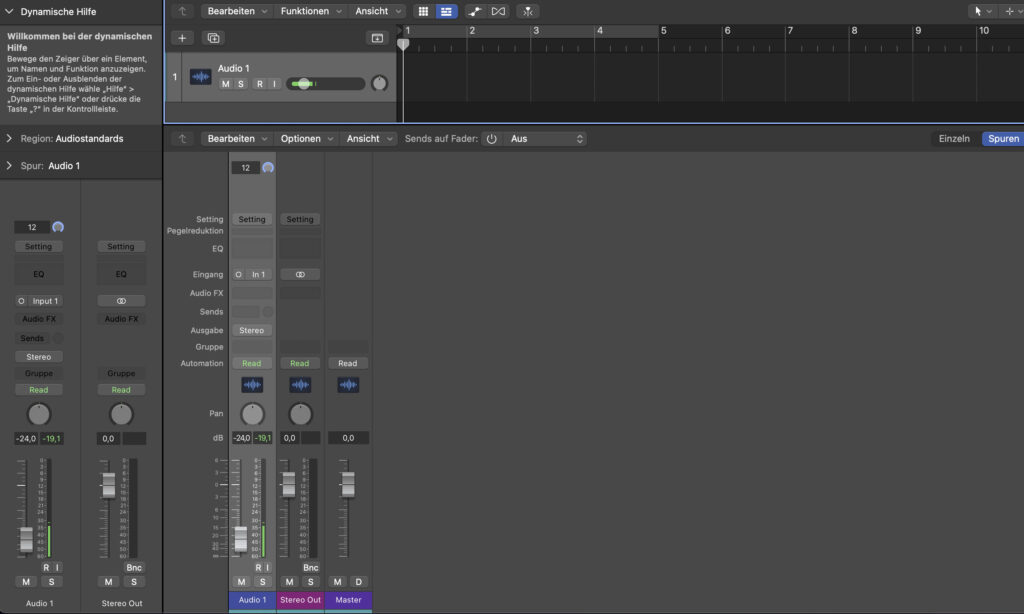1024x614 pixels.
Task: Click the add track plus button
Action: (x=182, y=38)
